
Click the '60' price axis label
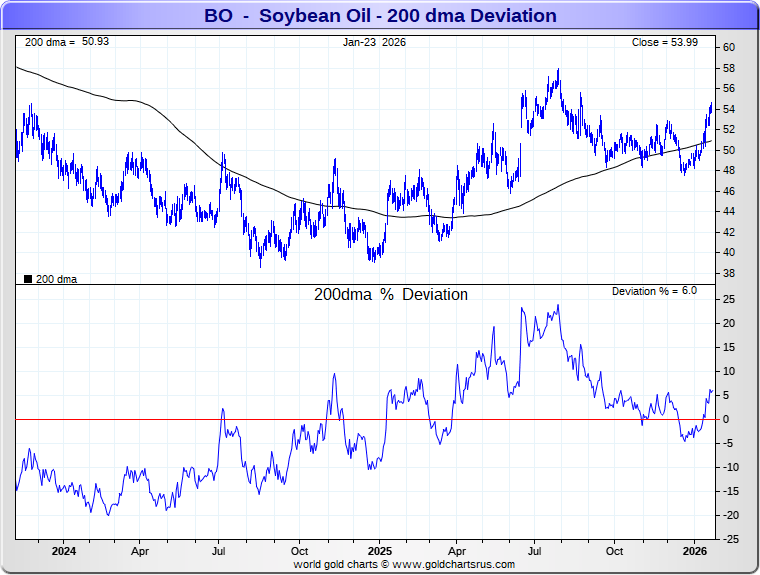730,47
